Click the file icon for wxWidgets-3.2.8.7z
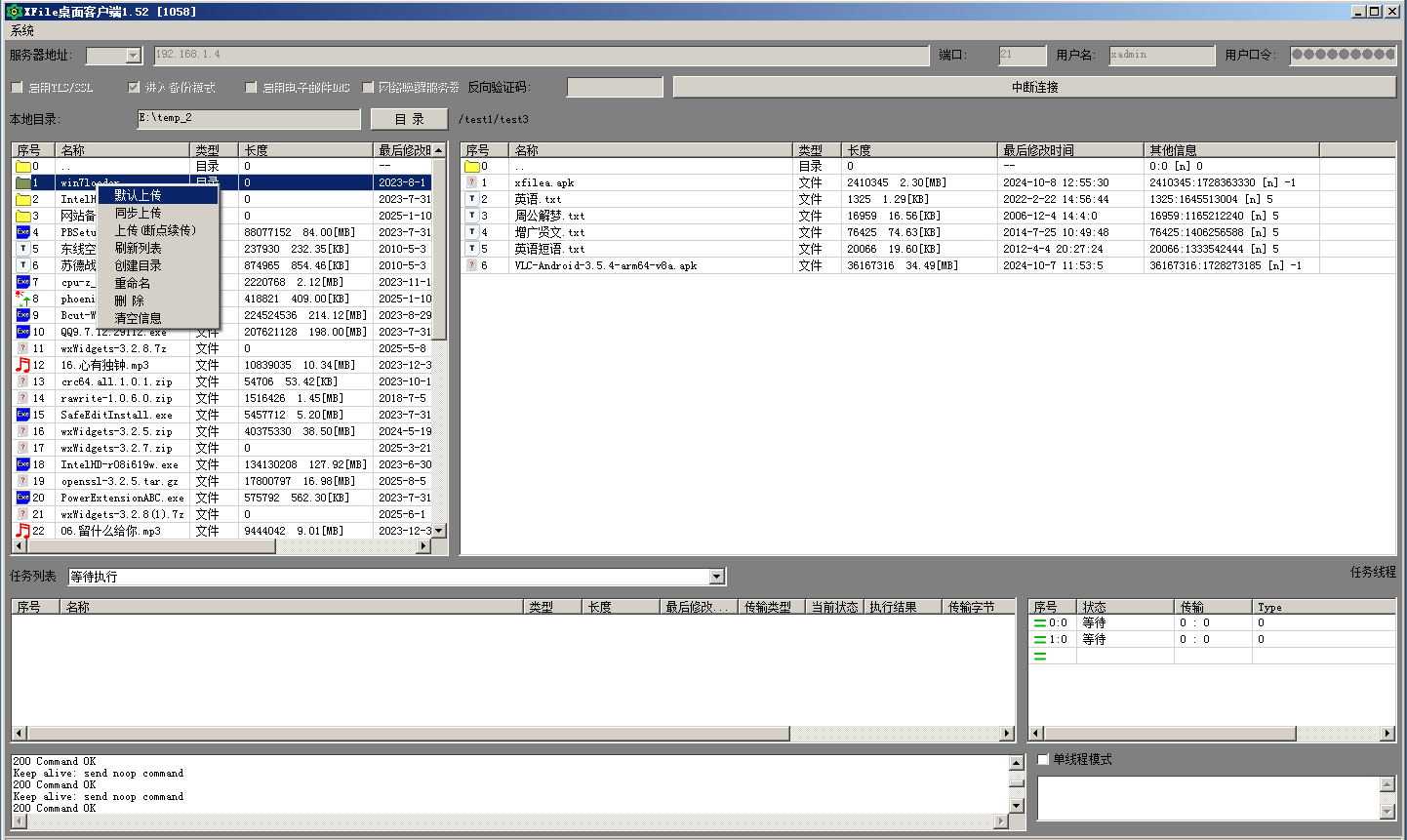The height and width of the screenshot is (840, 1407). coord(23,348)
